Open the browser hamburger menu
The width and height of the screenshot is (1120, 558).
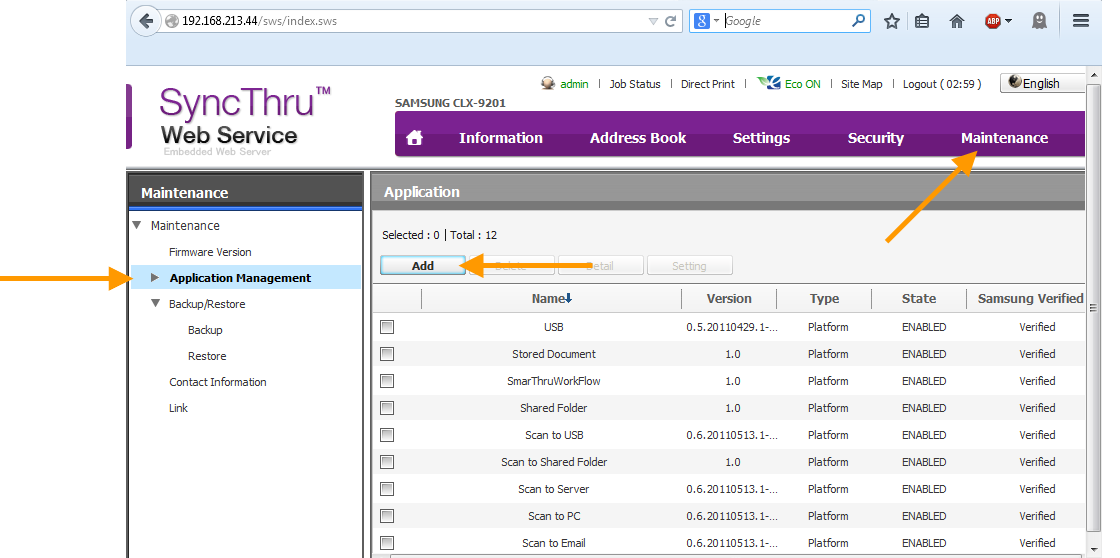point(1081,21)
